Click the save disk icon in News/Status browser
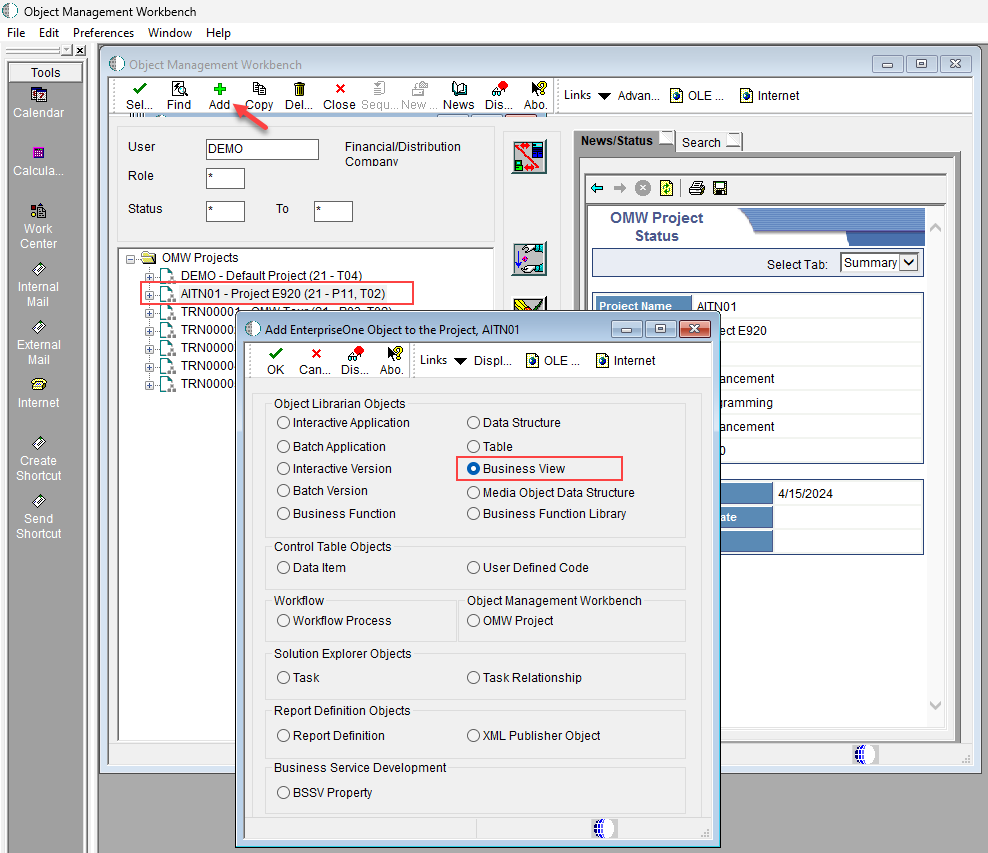988x853 pixels. [720, 188]
